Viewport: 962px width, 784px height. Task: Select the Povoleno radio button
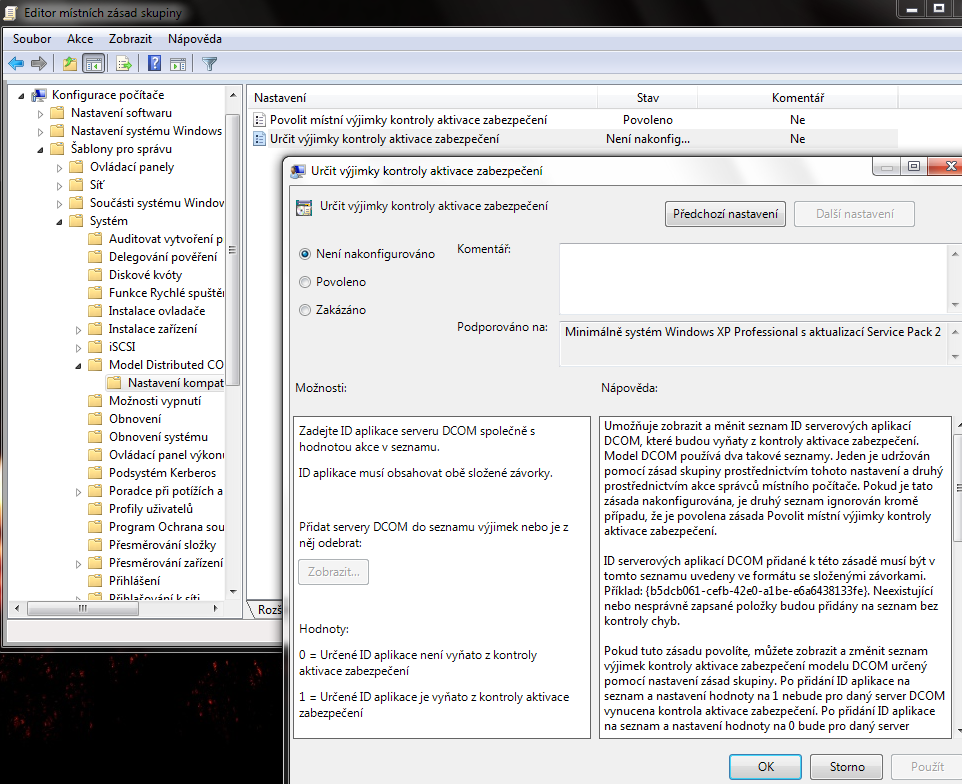click(305, 282)
